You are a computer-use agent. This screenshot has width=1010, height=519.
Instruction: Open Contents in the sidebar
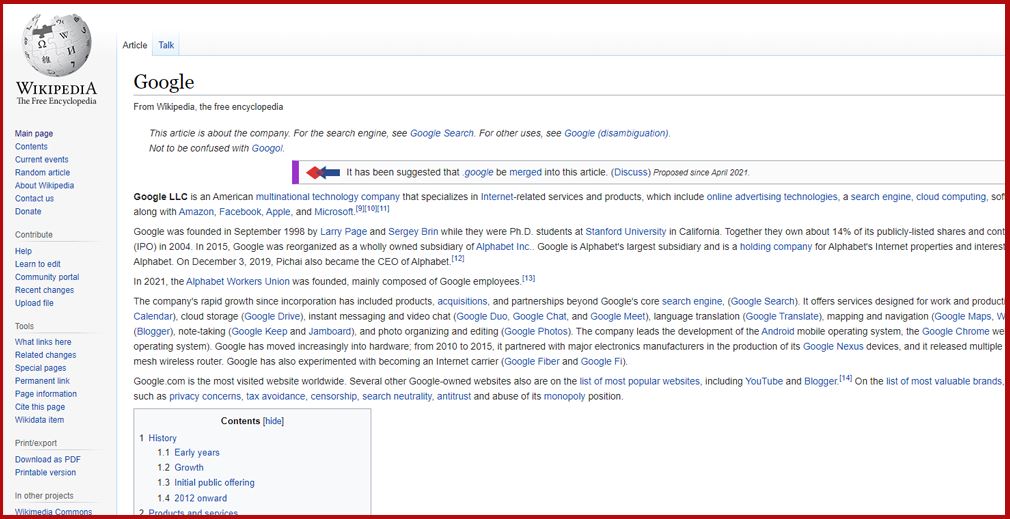[x=31, y=146]
